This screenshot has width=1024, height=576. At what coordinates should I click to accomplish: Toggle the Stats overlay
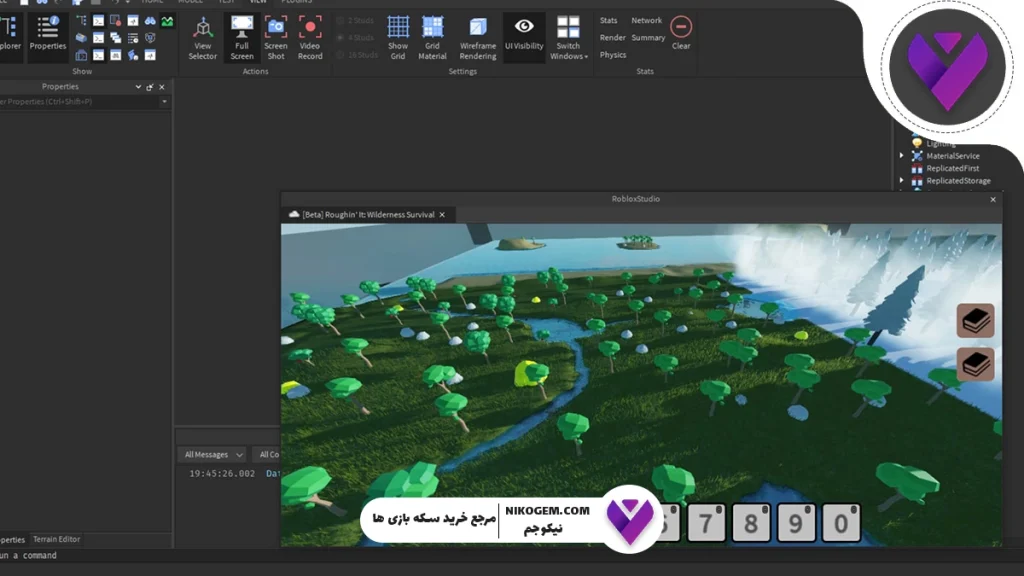click(608, 21)
